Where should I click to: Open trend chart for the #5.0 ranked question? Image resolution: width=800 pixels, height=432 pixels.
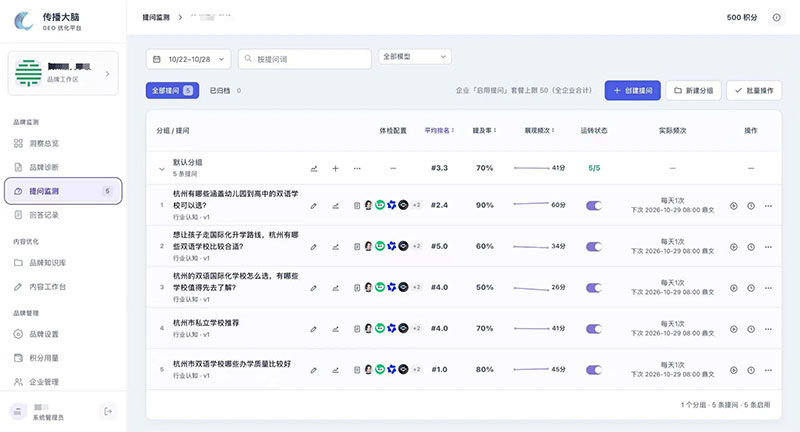[x=335, y=247]
